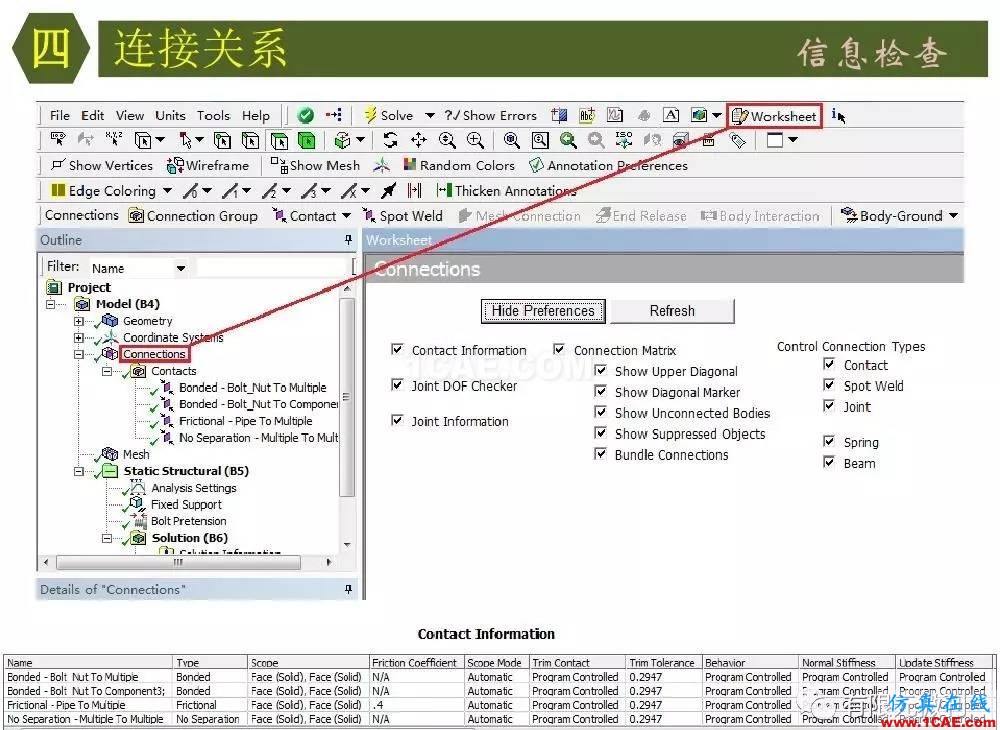Expand the Geometry tree node
1000x730 pixels.
coord(78,321)
